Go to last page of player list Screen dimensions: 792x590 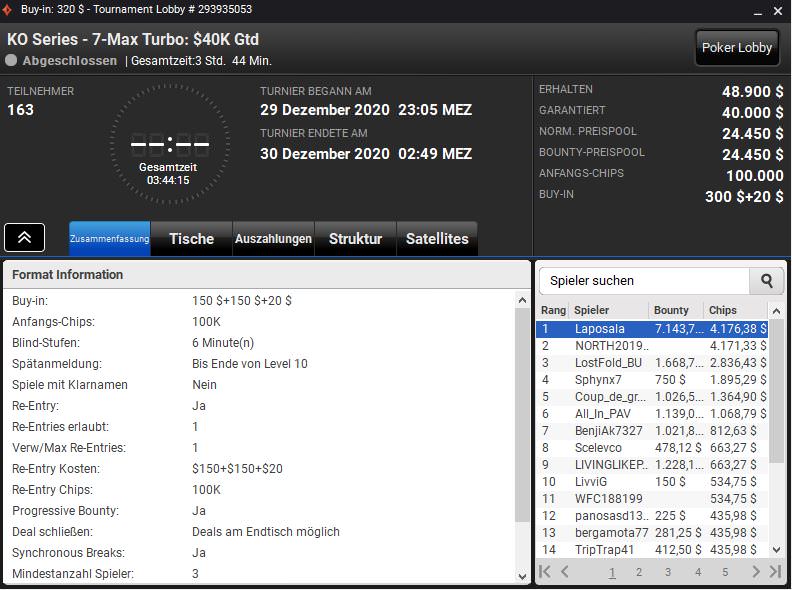(775, 572)
